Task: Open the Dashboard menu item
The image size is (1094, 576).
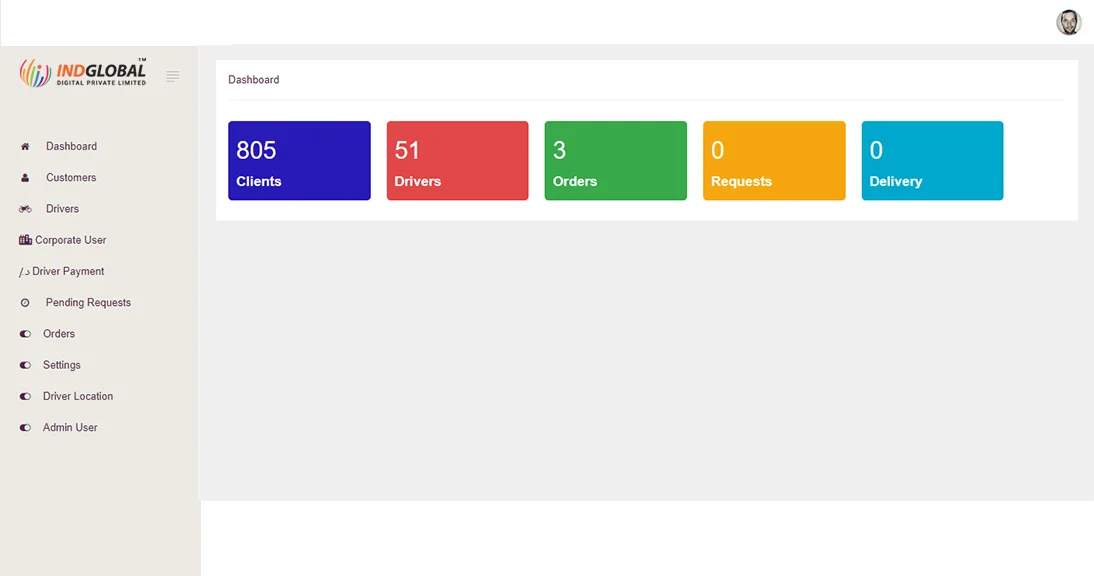Action: (71, 146)
